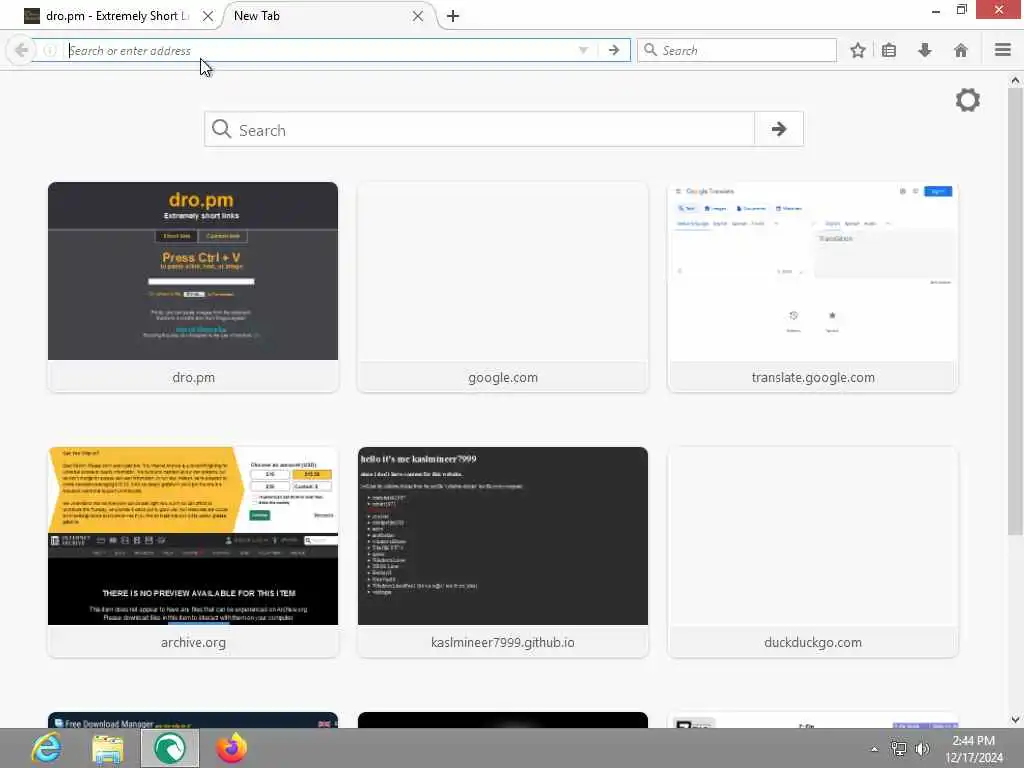Expand the address bar history dropdown arrow

coord(583,50)
